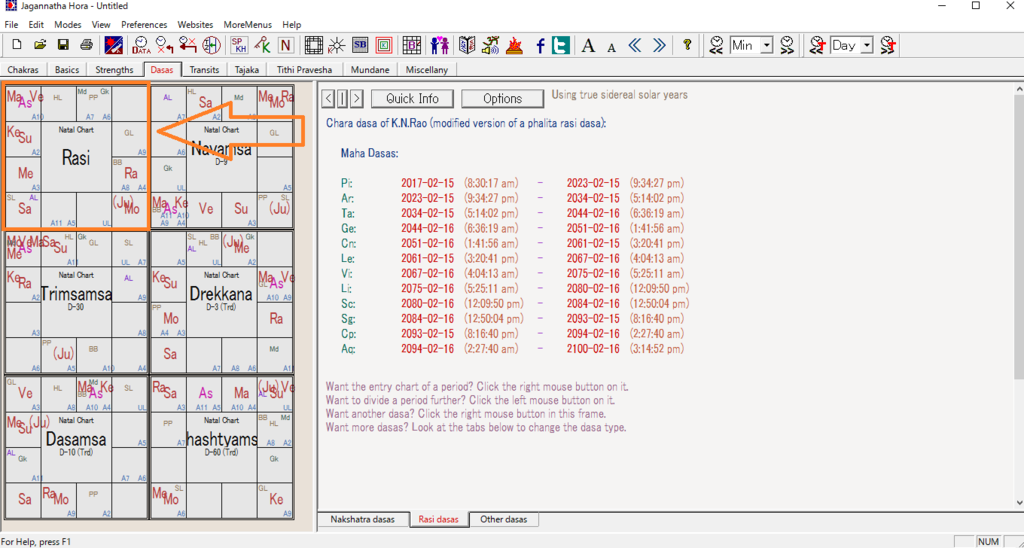Click the Pi maha dasa row
The image size is (1024, 548).
click(x=513, y=183)
